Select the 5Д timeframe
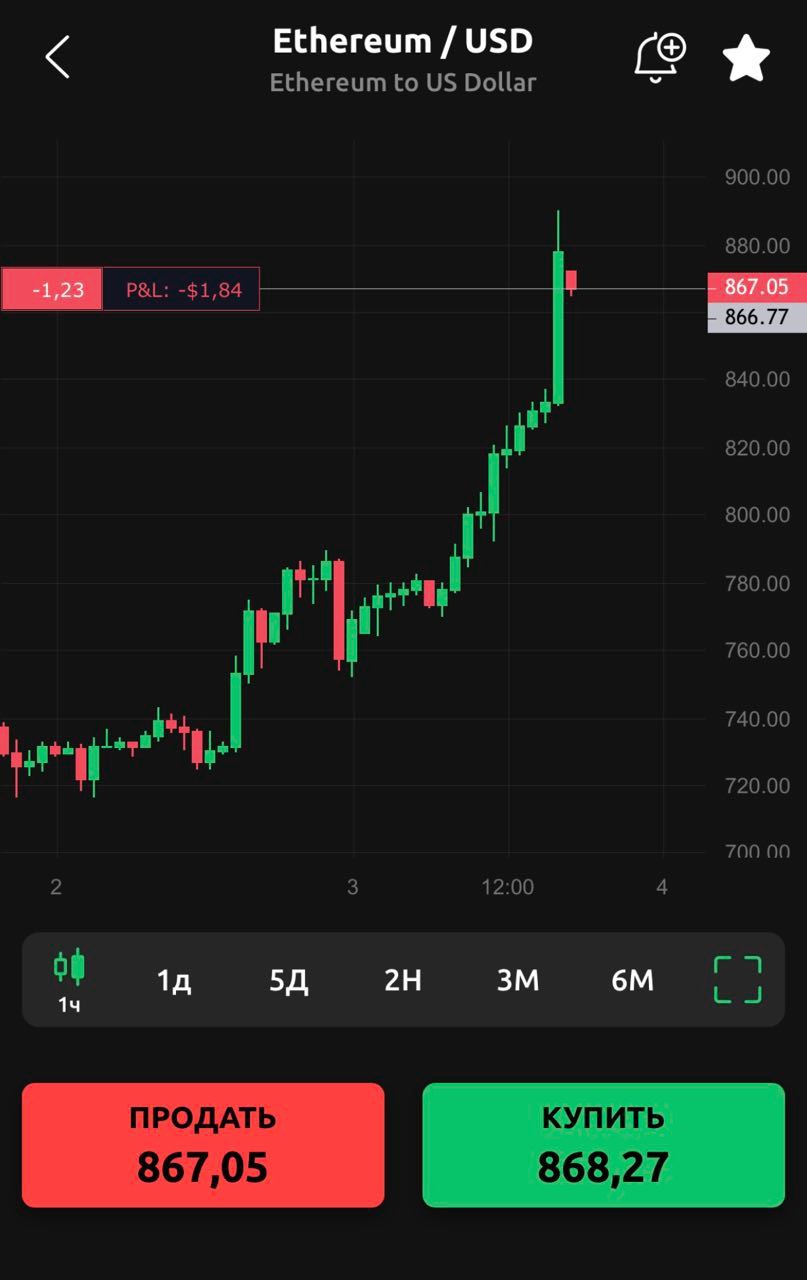Image resolution: width=807 pixels, height=1280 pixels. 288,981
